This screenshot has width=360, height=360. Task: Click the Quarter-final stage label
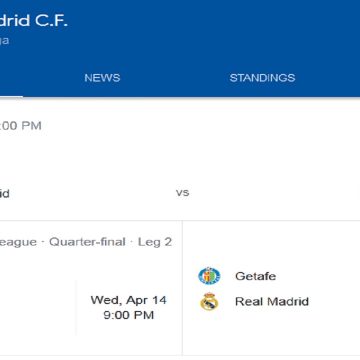(x=87, y=242)
